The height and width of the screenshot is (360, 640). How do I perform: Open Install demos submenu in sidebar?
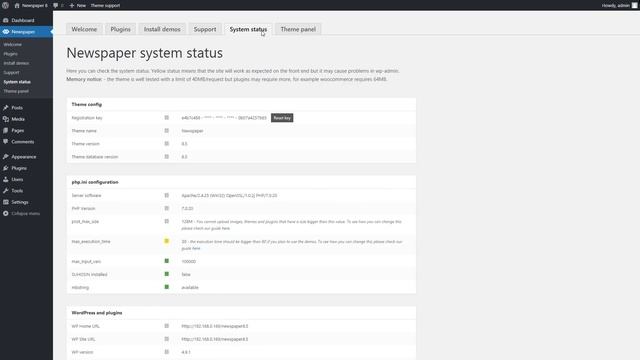[16, 63]
